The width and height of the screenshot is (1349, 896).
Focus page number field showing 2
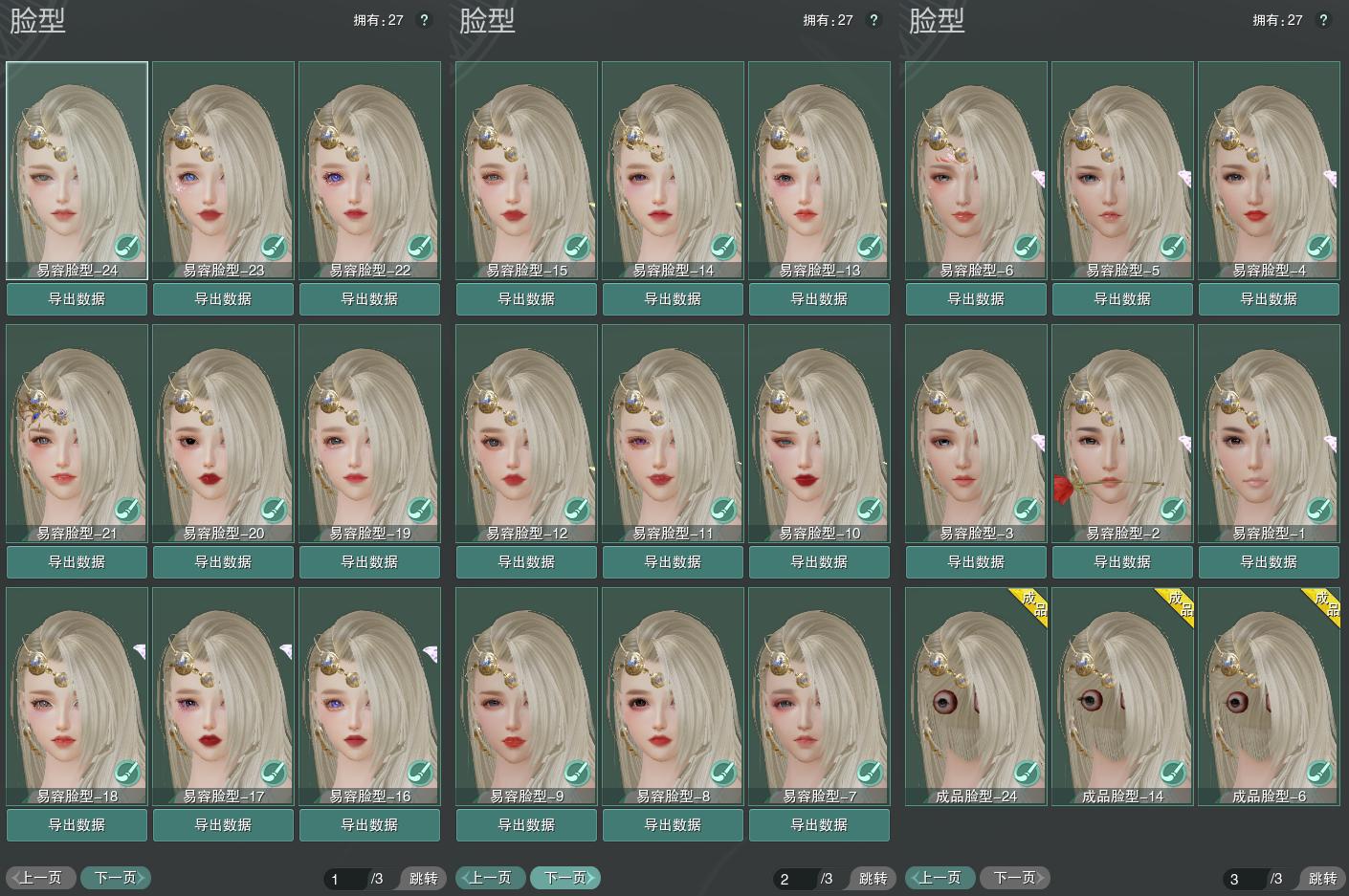point(795,879)
